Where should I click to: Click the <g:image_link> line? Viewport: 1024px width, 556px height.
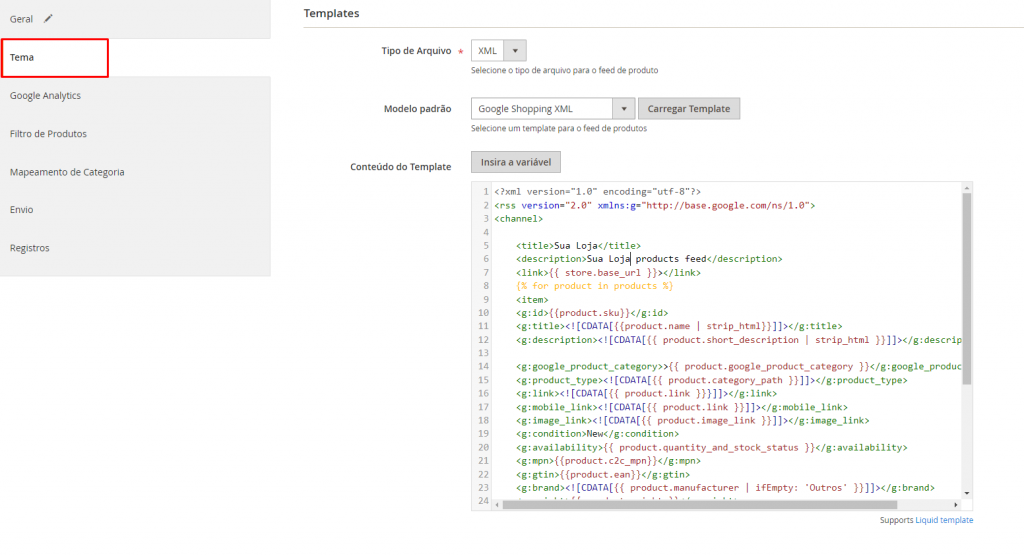(692, 421)
